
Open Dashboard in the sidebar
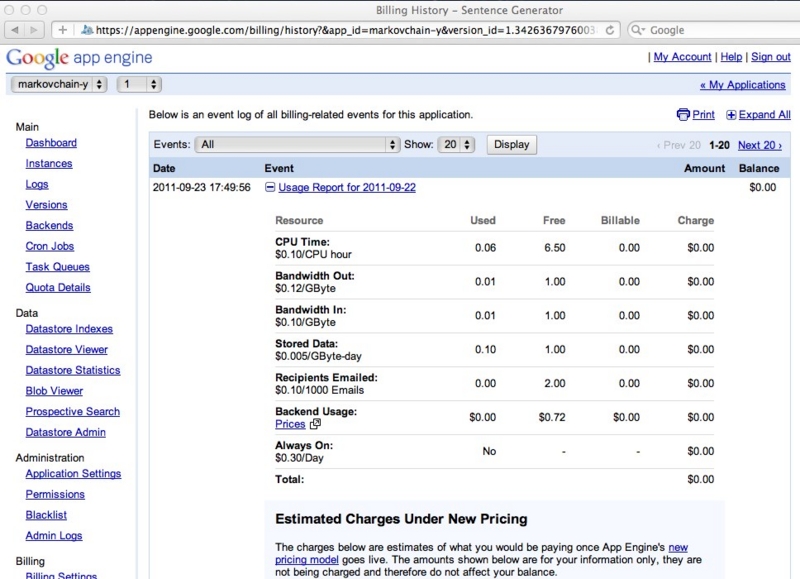coord(51,143)
